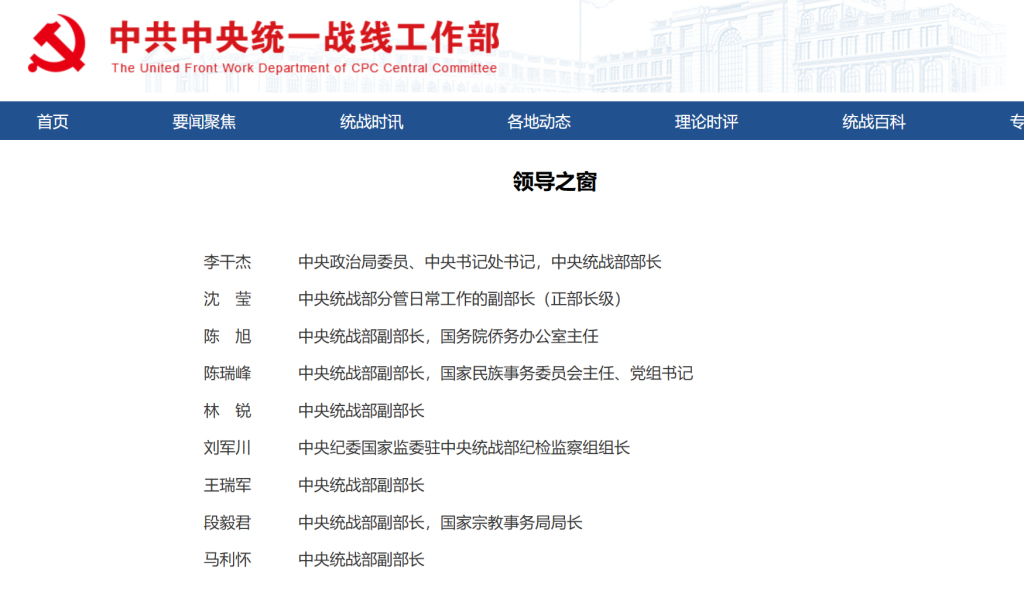Click the 中共中央统一战线工作部 site title
Image resolution: width=1024 pixels, height=594 pixels.
tap(304, 37)
